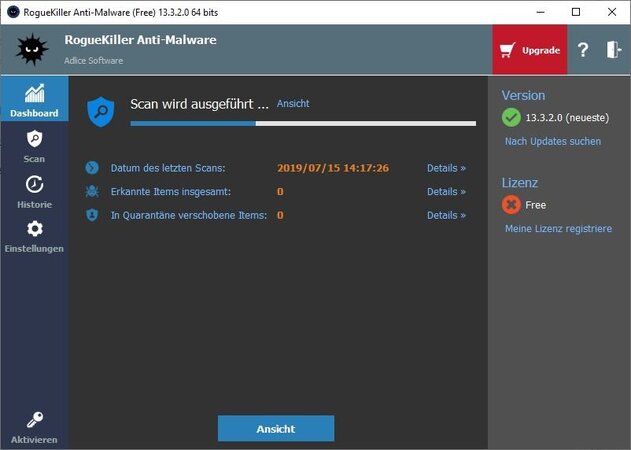631x450 pixels.
Task: Click Nach Updates suchen link
Action: pyautogui.click(x=553, y=141)
